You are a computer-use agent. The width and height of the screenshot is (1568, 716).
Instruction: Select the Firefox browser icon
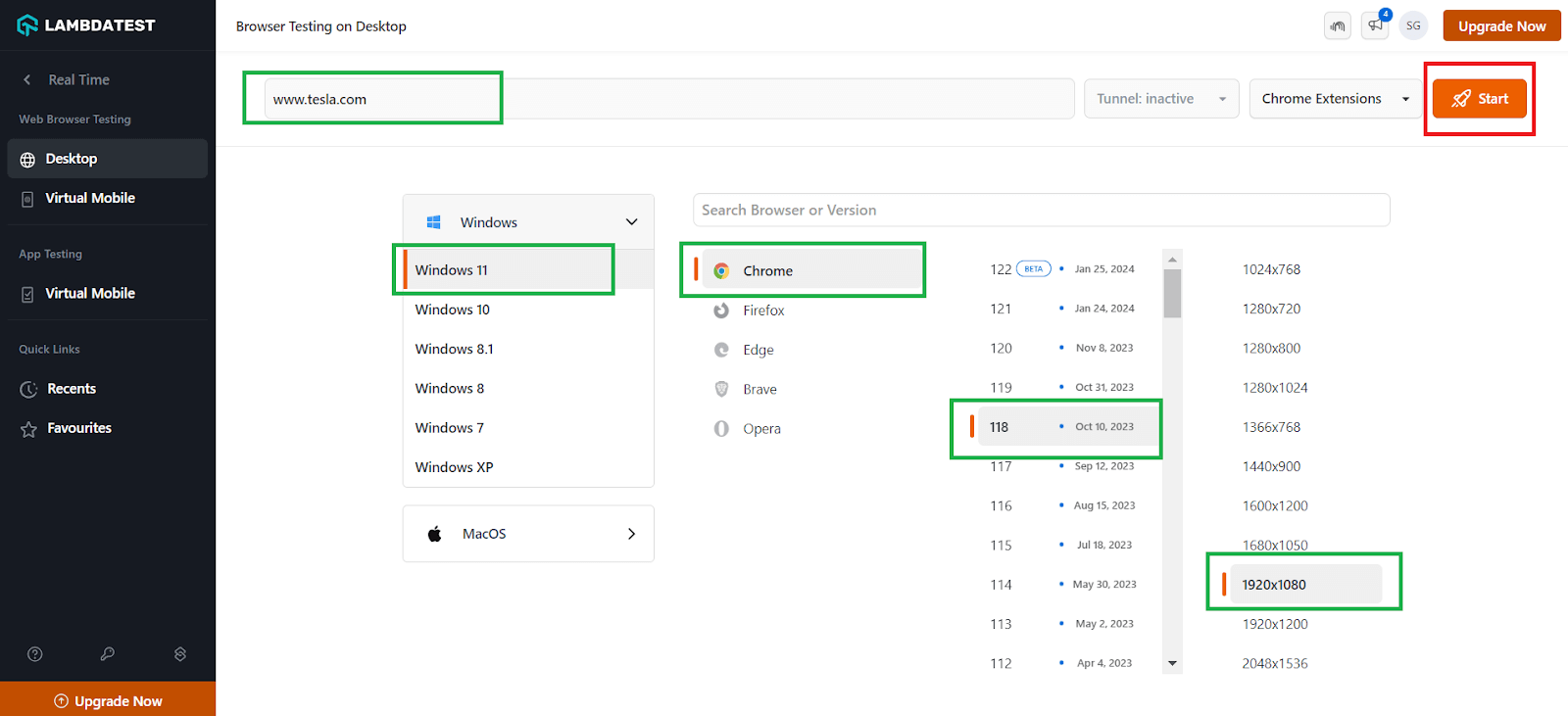[x=721, y=310]
